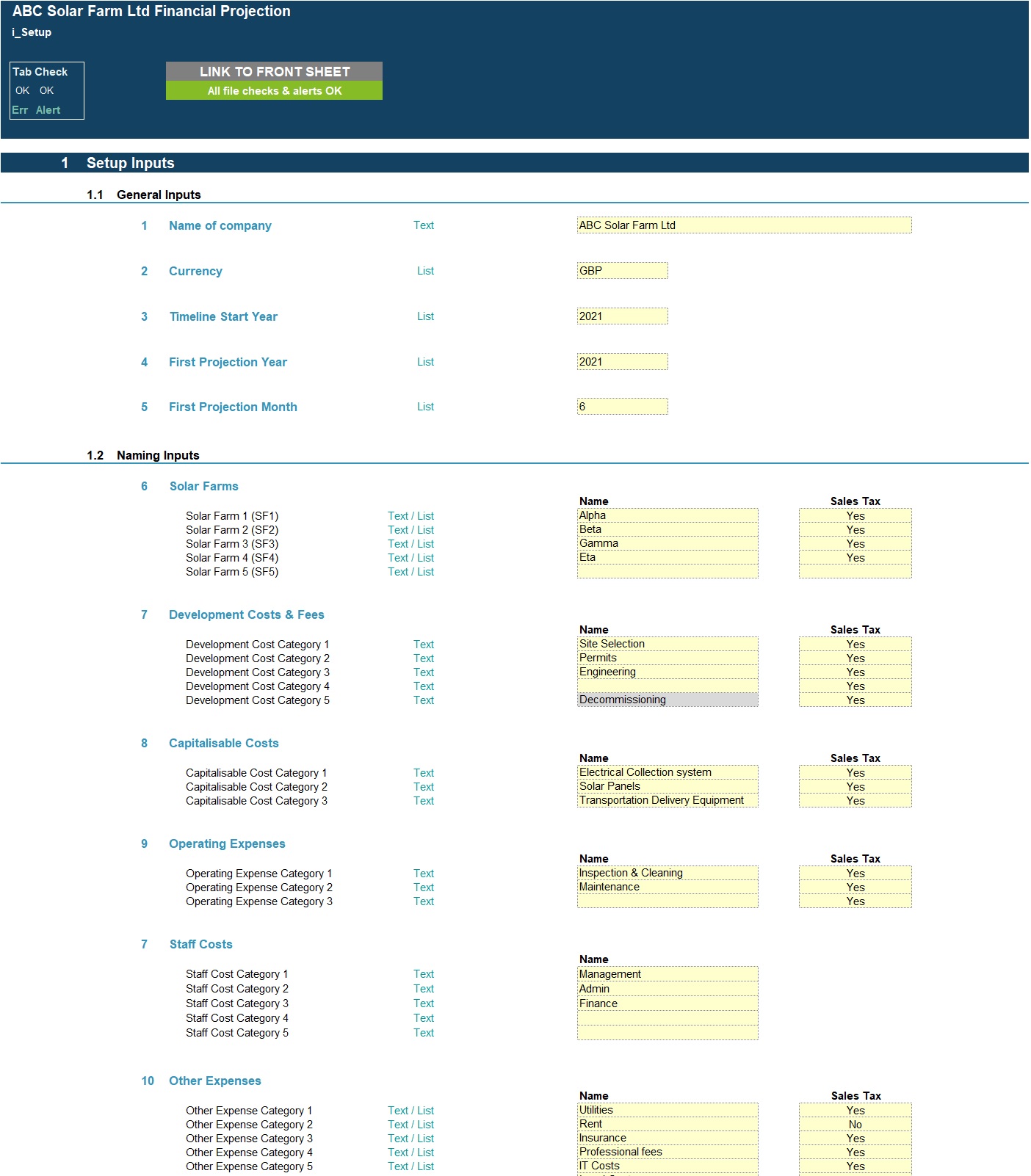Click the LINK TO FRONT SHEET button
The width and height of the screenshot is (1031, 1176).
274,71
